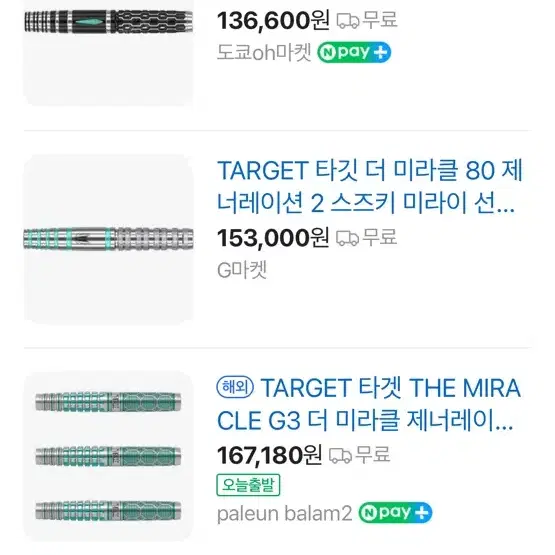Click the 오늘출발 same-day shipping tag
The image size is (555, 555).
pyautogui.click(x=248, y=485)
